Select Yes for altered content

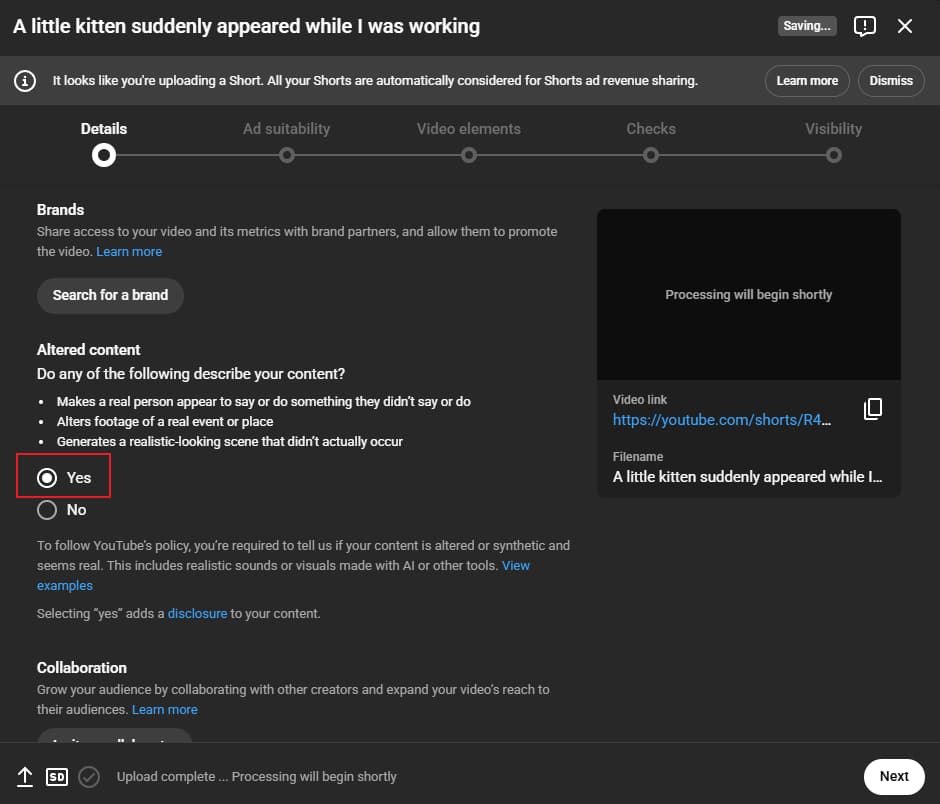coord(47,478)
